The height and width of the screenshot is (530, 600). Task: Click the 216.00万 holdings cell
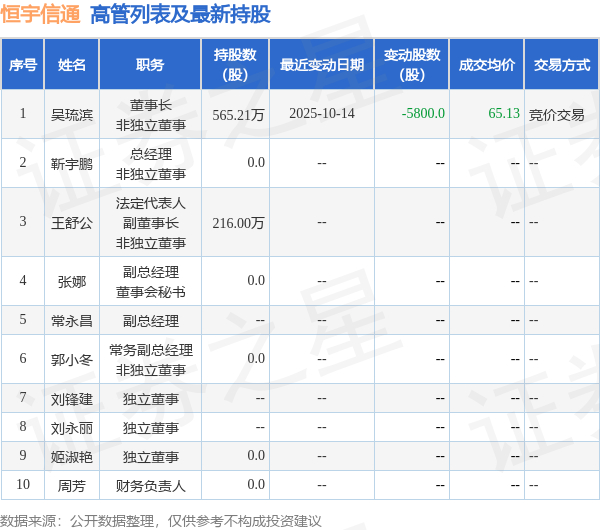(238, 223)
